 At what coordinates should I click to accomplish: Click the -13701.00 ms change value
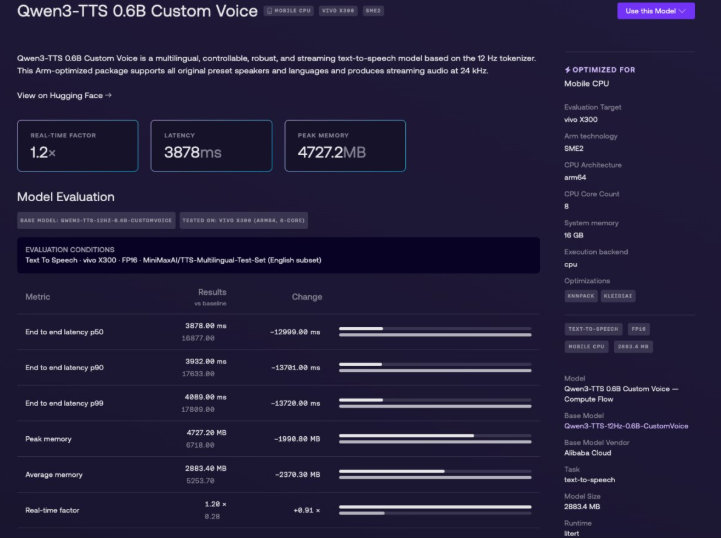(295, 368)
